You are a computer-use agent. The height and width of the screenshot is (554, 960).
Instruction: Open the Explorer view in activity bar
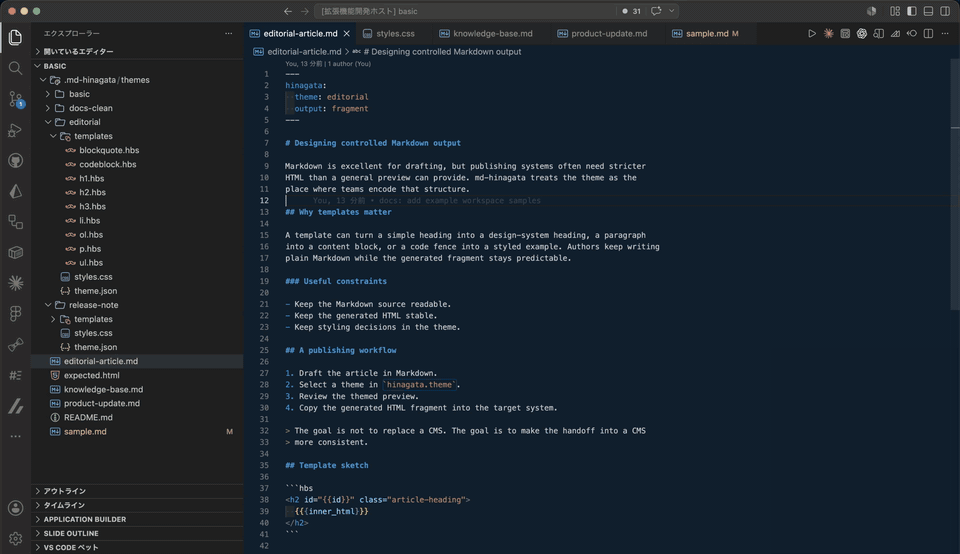15,37
